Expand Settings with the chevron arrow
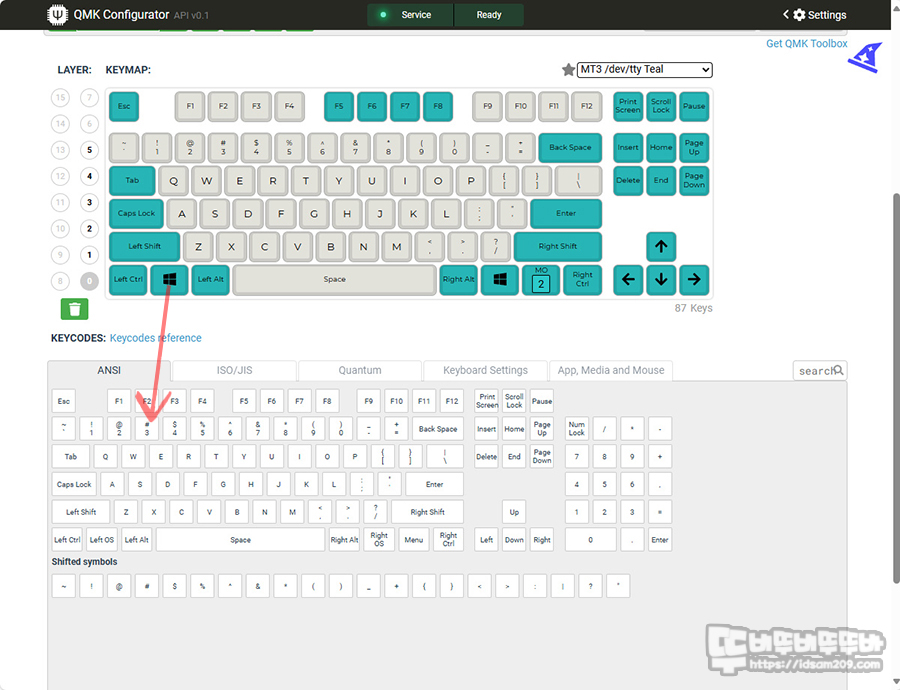 pyautogui.click(x=786, y=14)
